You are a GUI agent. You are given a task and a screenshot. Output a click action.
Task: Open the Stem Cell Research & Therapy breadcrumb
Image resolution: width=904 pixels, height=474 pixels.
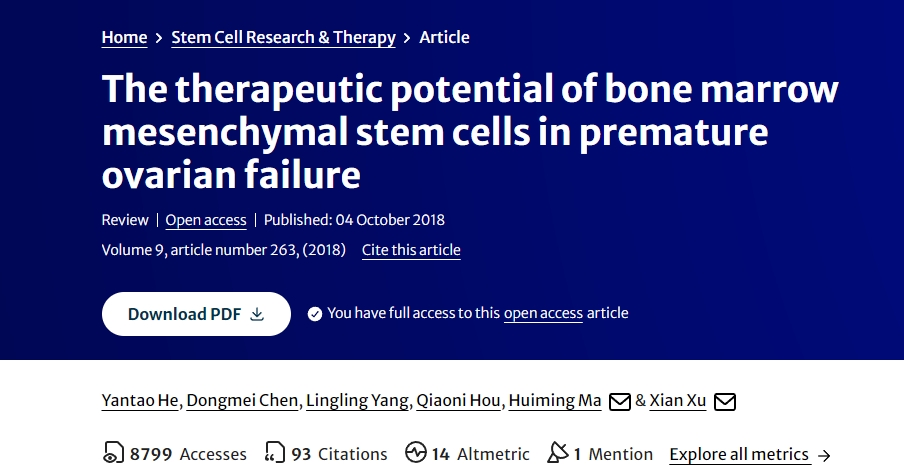pyautogui.click(x=283, y=37)
